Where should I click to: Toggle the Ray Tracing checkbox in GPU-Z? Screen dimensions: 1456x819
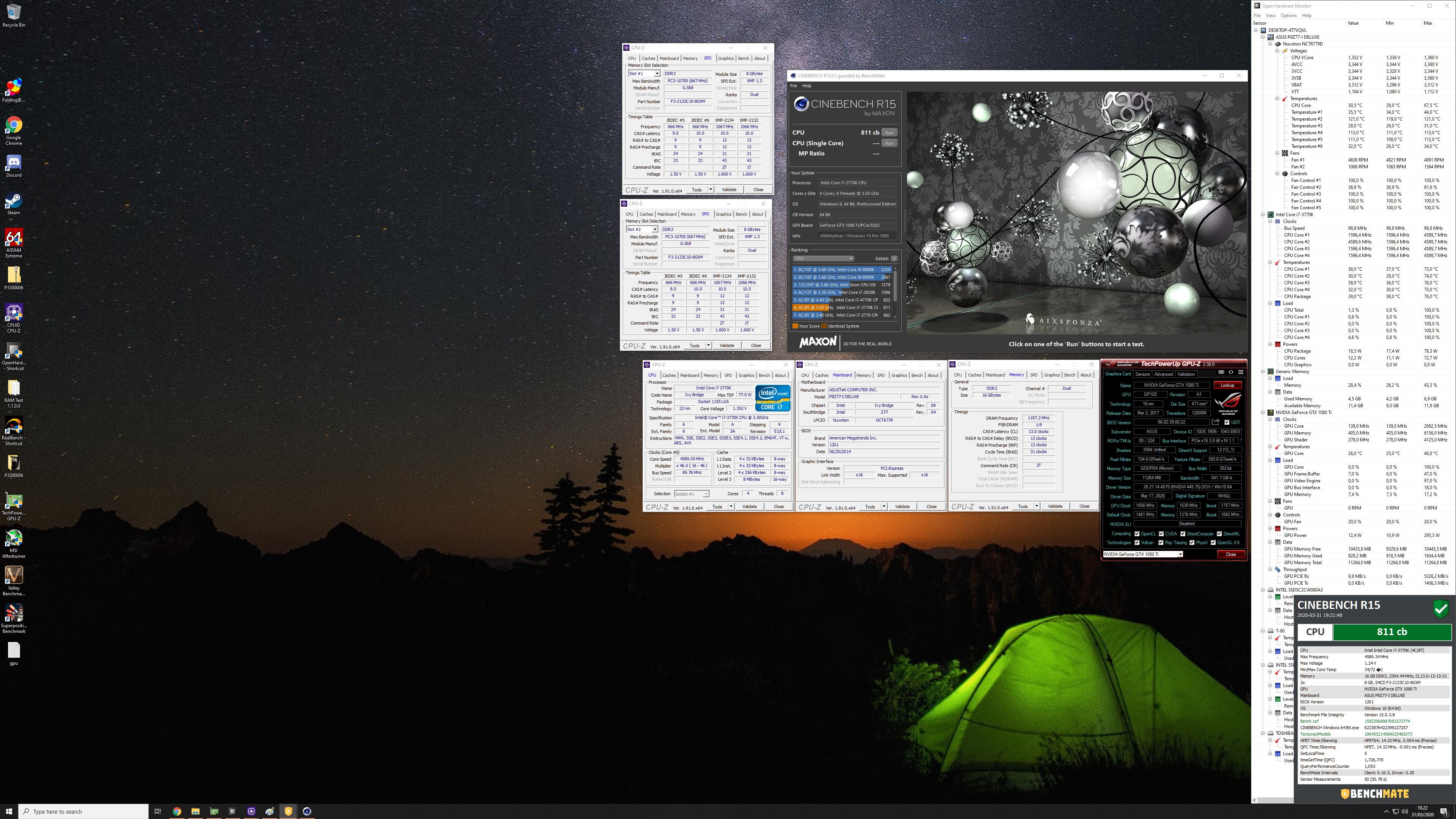[1160, 543]
